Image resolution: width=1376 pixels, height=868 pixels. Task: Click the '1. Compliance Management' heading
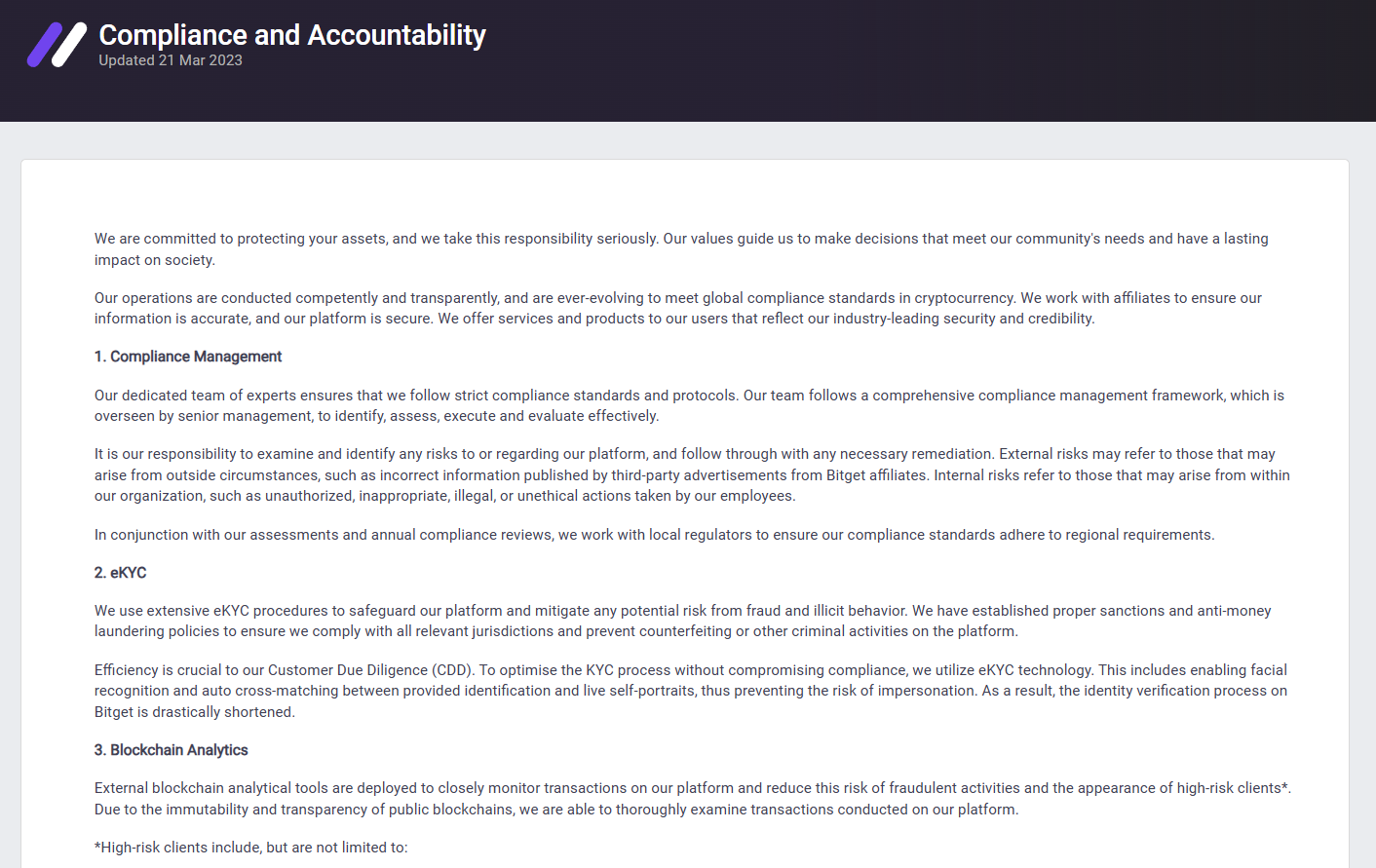(x=188, y=357)
